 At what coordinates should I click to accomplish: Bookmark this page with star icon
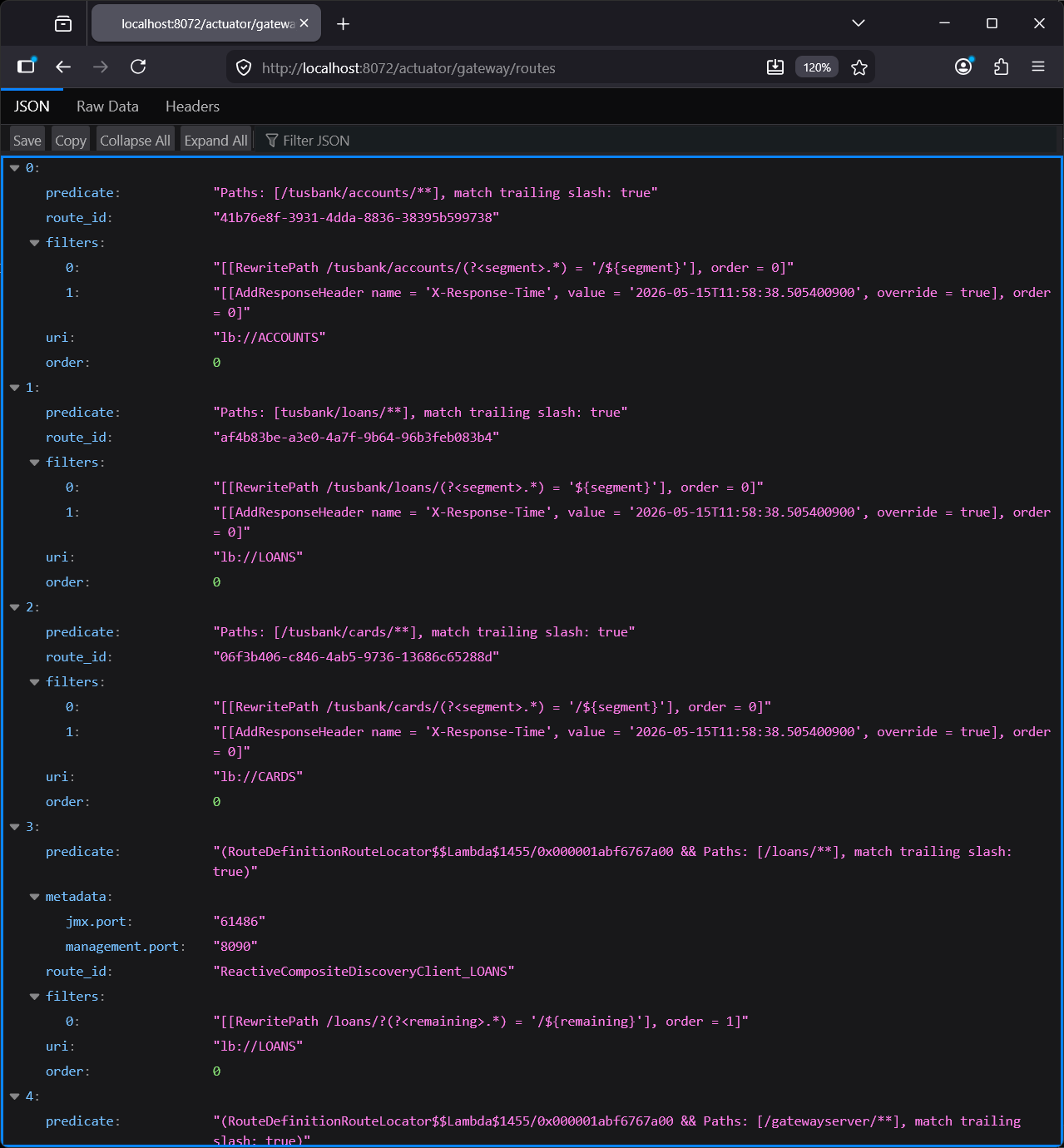(859, 67)
